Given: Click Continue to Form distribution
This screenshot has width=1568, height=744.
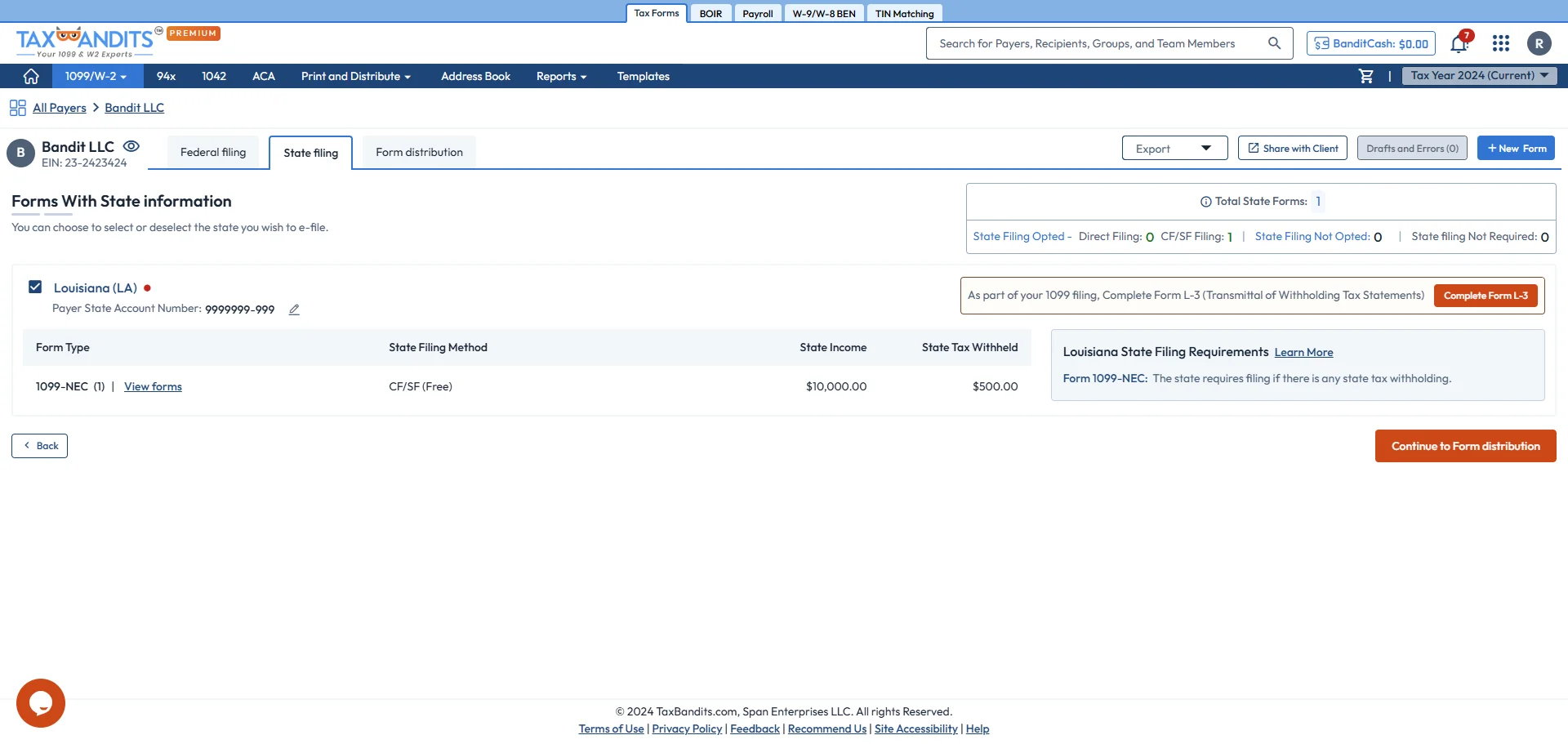Looking at the screenshot, I should 1465,446.
